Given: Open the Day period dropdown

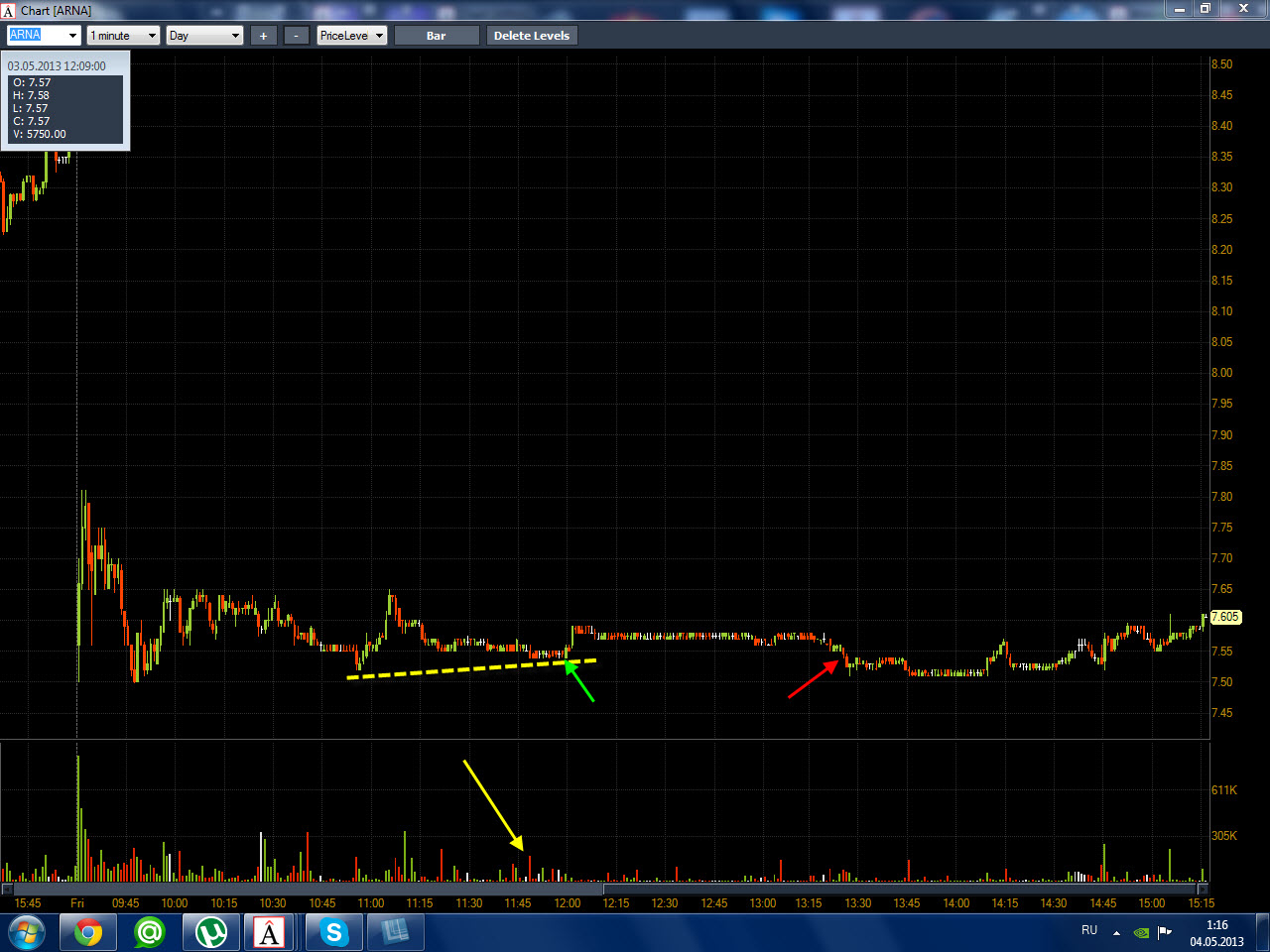Looking at the screenshot, I should coord(205,36).
